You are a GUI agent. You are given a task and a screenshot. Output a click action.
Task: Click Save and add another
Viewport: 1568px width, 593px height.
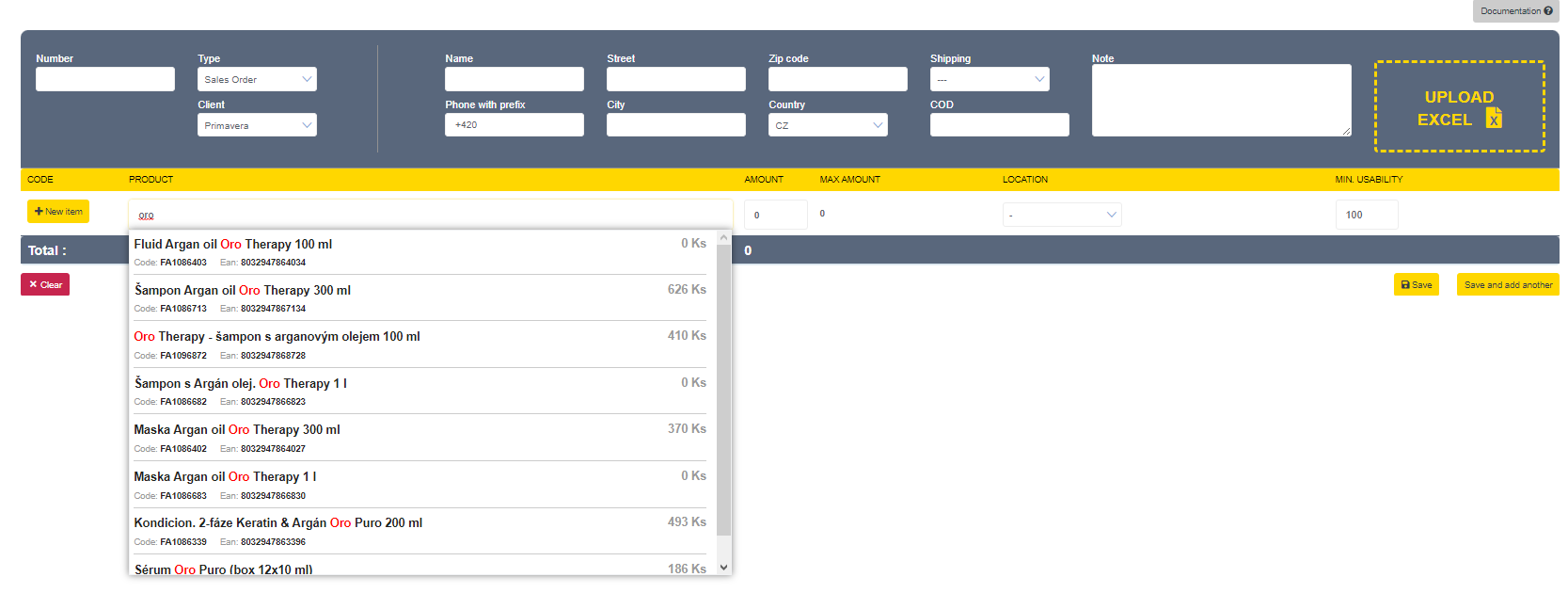[x=1508, y=285]
